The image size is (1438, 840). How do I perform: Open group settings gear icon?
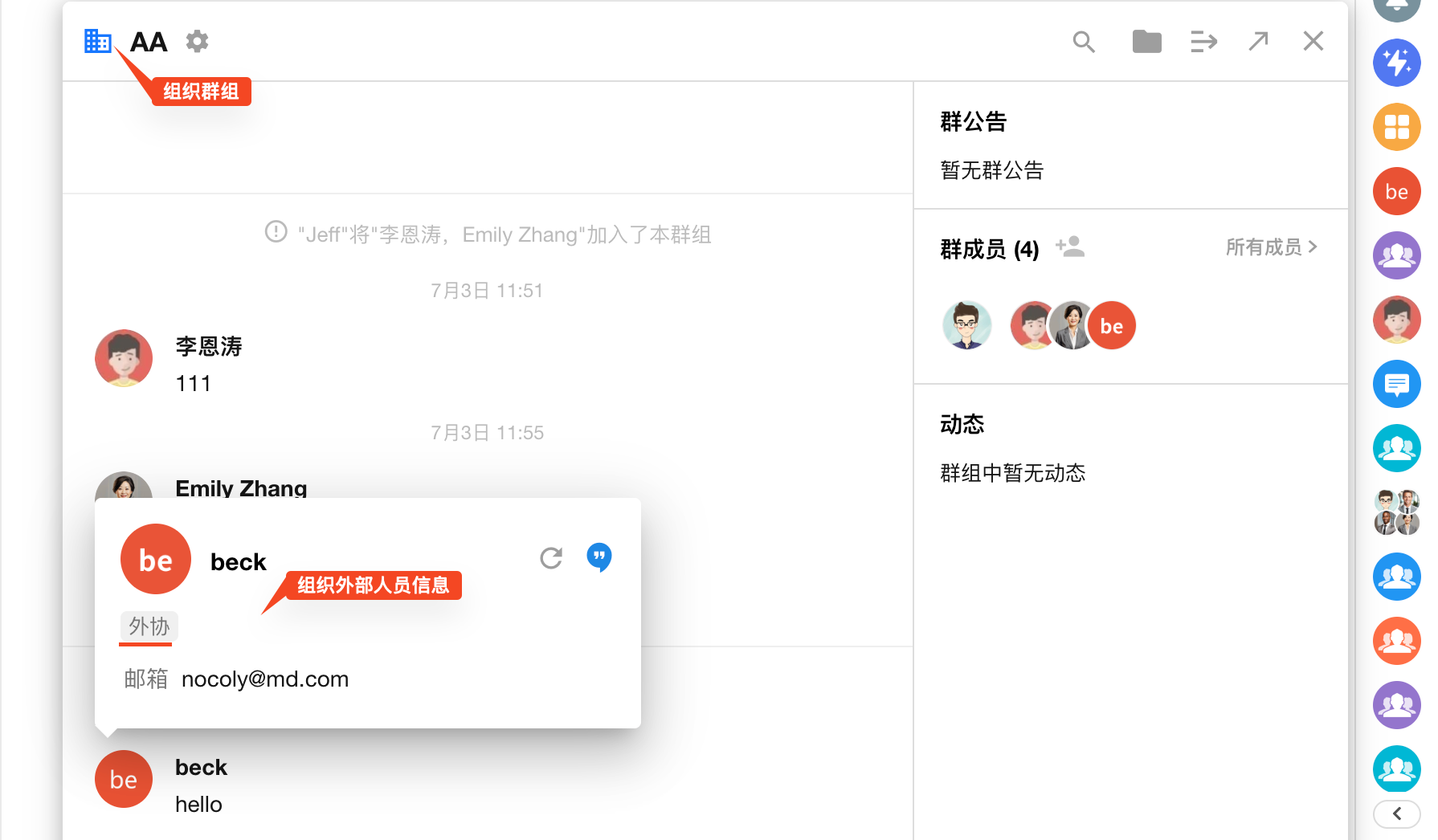pos(197,41)
